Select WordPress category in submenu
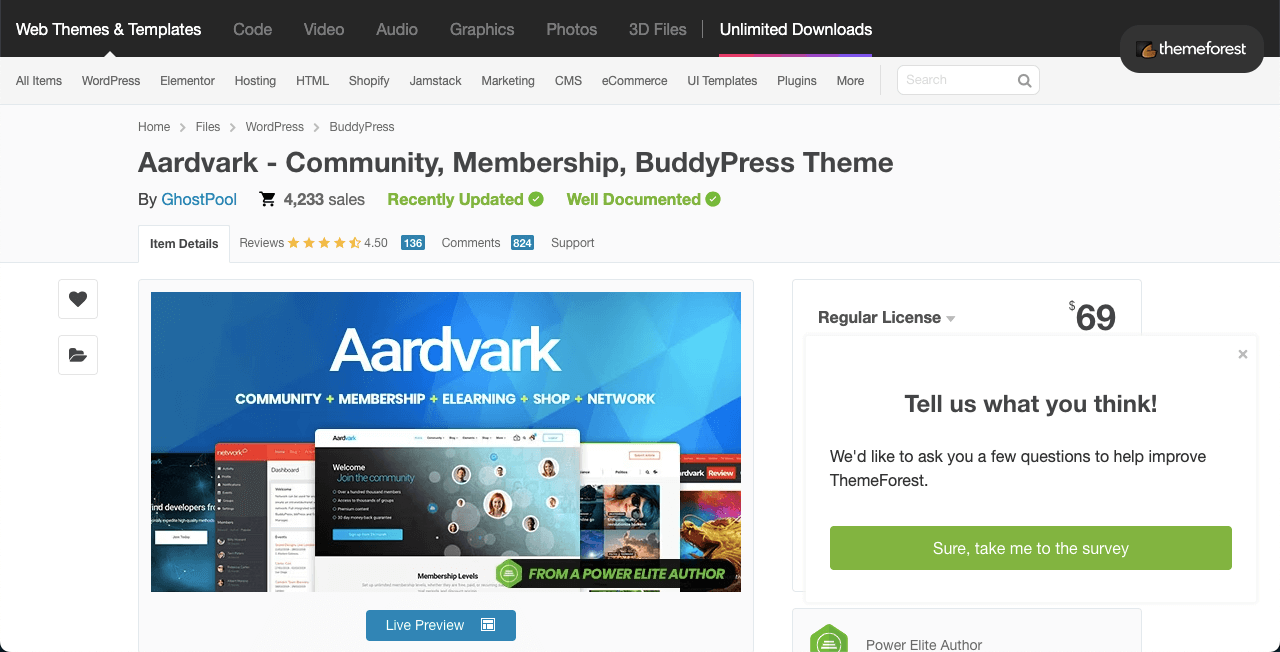Screen dimensions: 1280x652 point(111,81)
